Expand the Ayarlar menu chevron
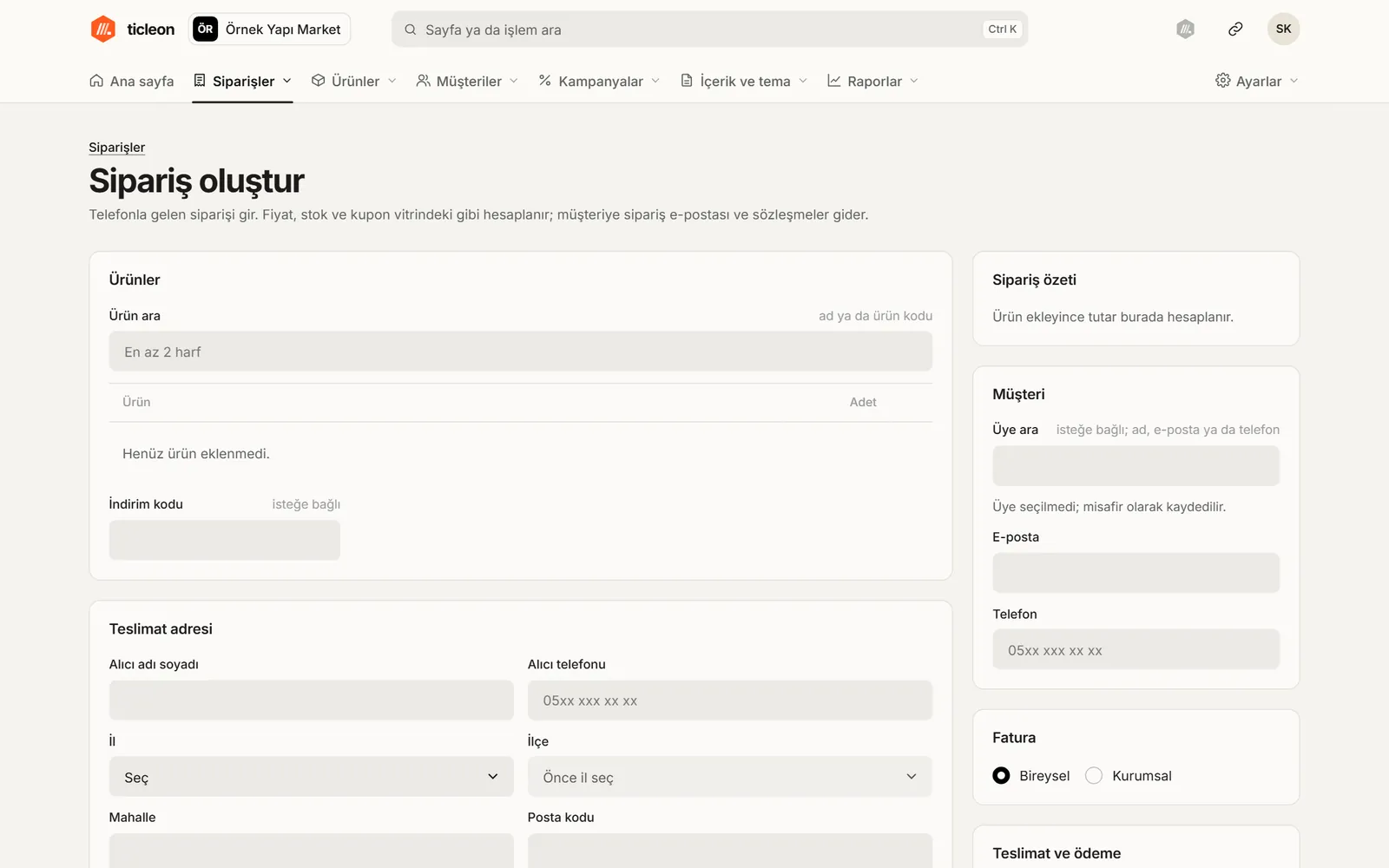Screen dimensions: 1389x868 pyautogui.click(x=1294, y=81)
